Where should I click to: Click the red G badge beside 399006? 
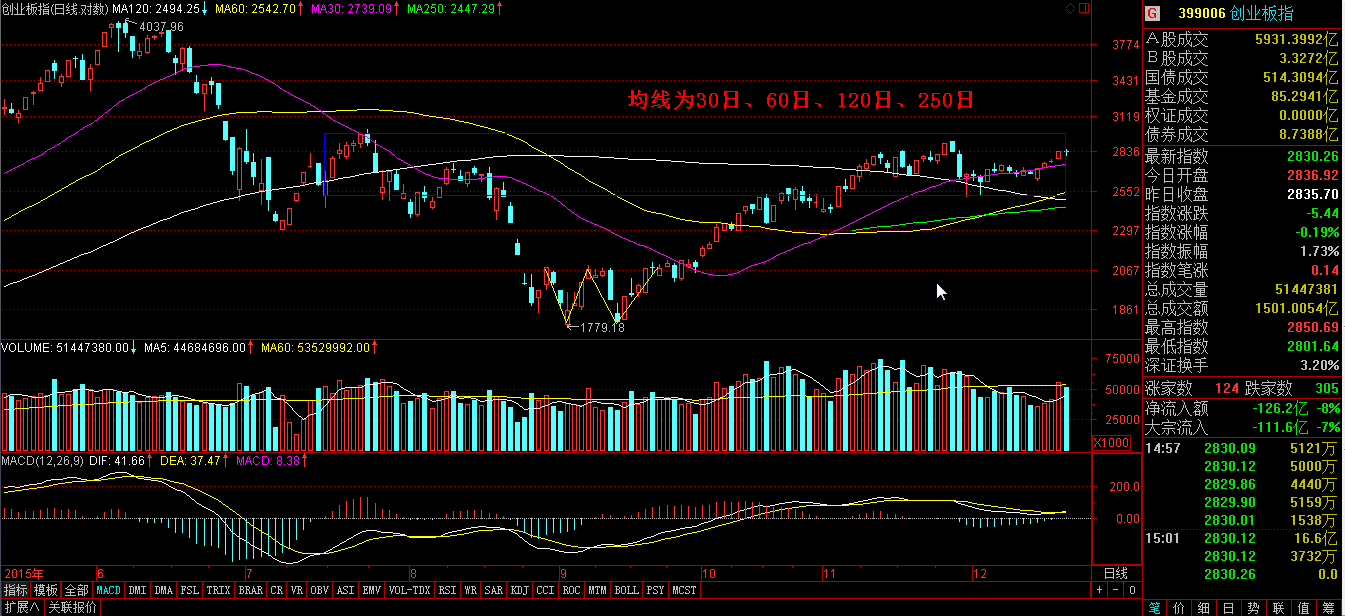point(1152,13)
